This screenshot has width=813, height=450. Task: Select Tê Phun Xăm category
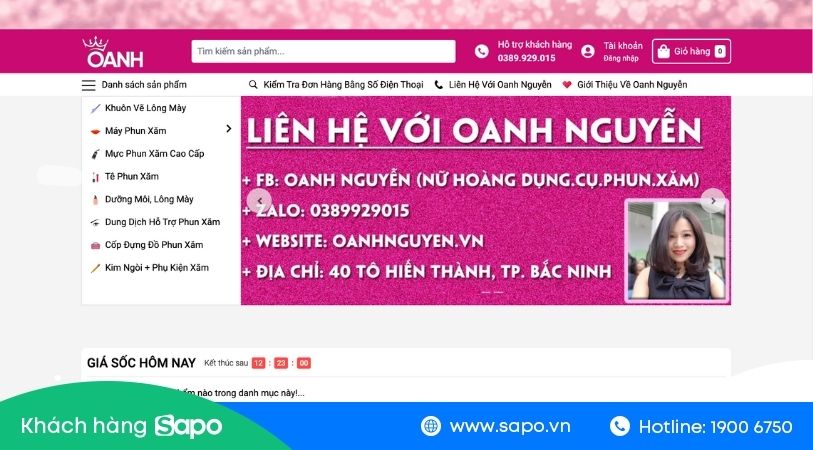(132, 176)
